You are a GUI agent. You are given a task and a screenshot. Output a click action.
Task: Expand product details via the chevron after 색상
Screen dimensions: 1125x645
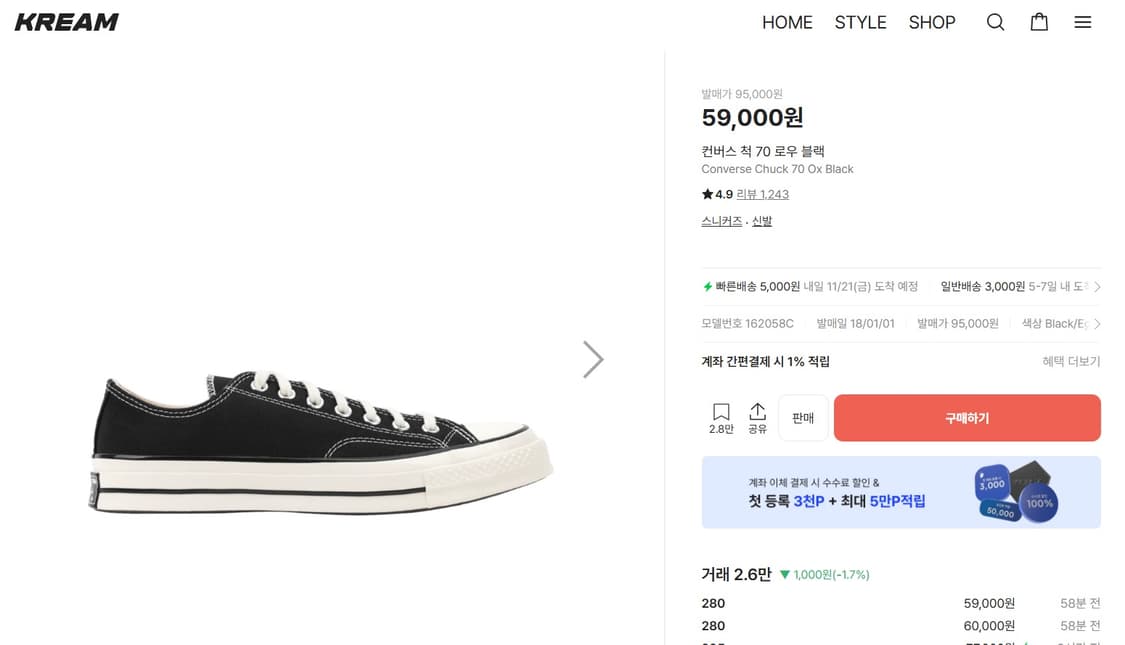(x=1099, y=323)
